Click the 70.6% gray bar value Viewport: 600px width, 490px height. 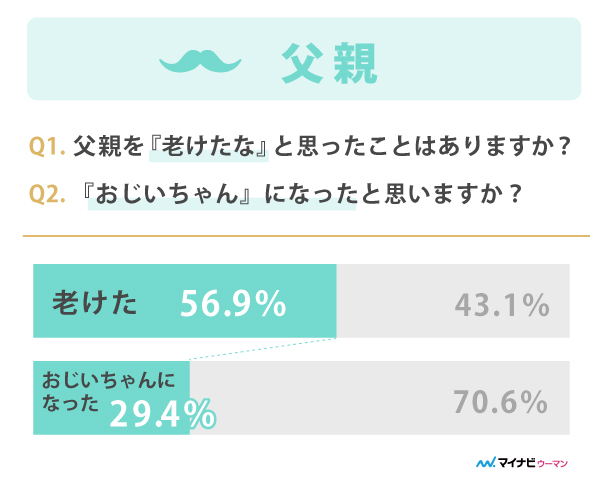point(501,402)
